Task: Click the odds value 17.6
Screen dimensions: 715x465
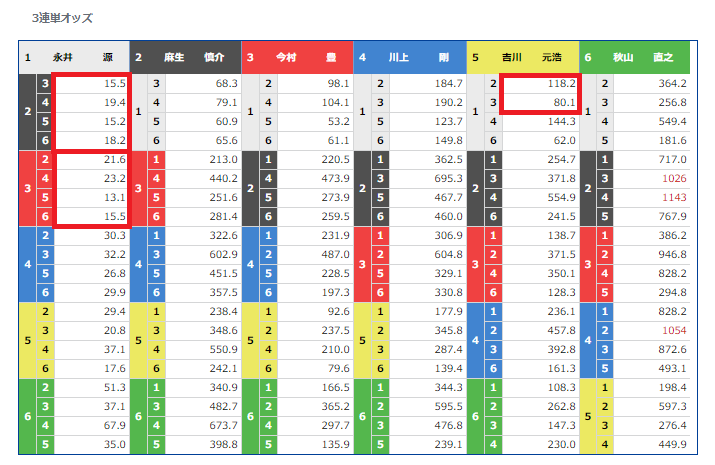Action: [114, 368]
